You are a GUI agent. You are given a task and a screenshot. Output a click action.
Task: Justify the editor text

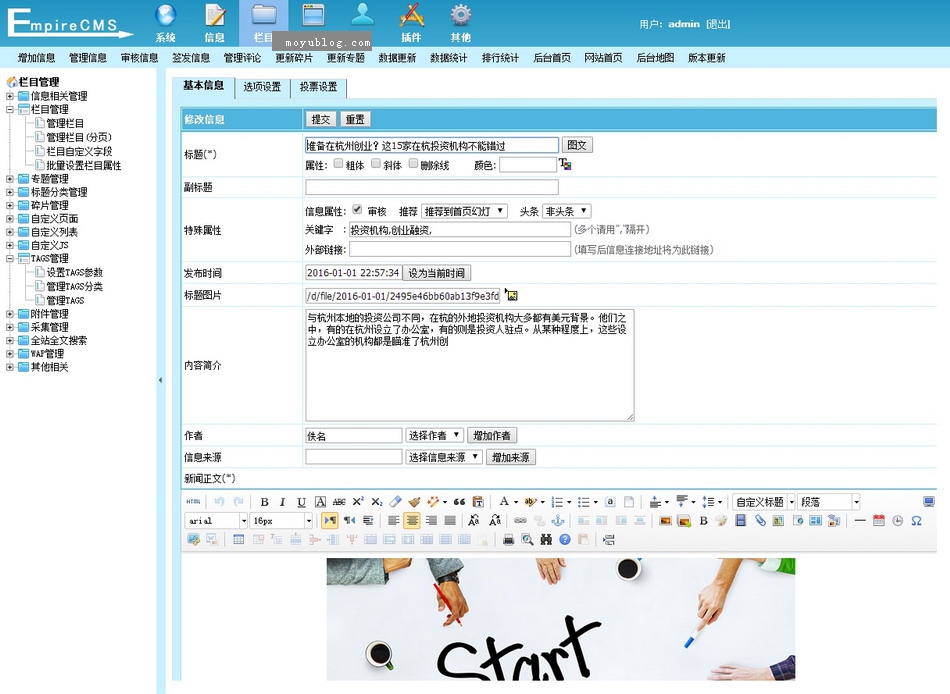pos(450,521)
